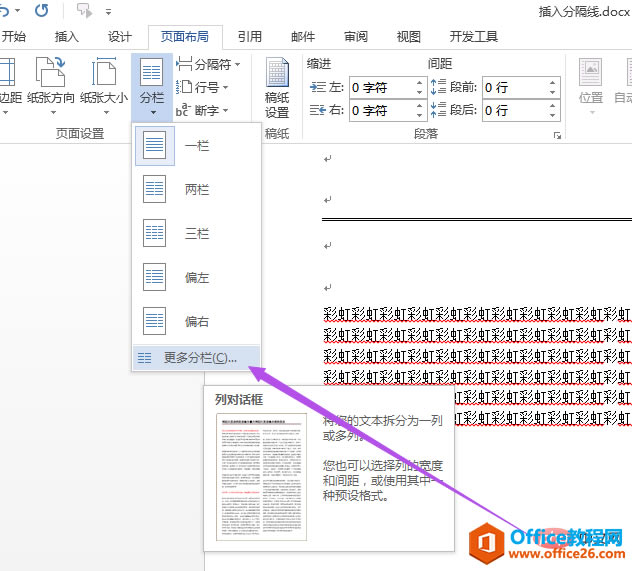This screenshot has width=632, height=571.
Task: Switch to the 审阅 tab
Action: click(356, 37)
